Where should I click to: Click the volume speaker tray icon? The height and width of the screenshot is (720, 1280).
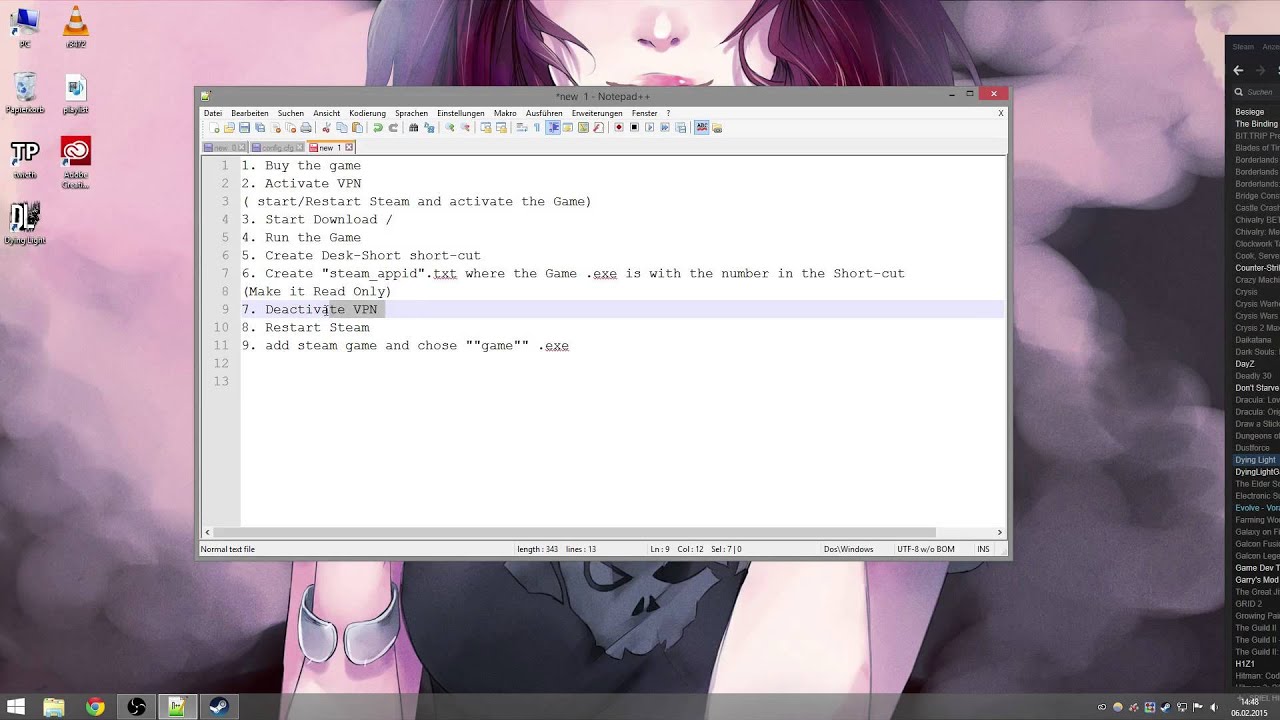point(1214,707)
